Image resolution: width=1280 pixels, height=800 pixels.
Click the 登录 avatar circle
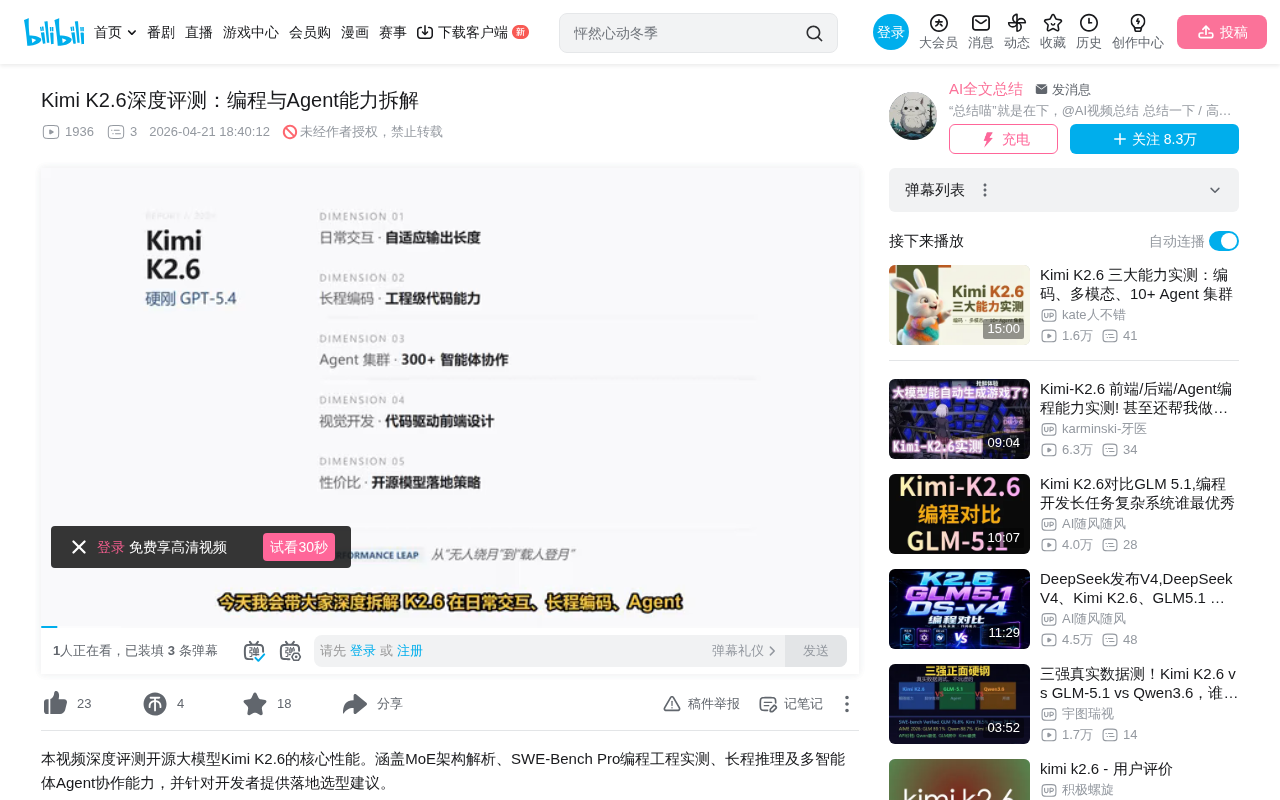click(x=891, y=32)
